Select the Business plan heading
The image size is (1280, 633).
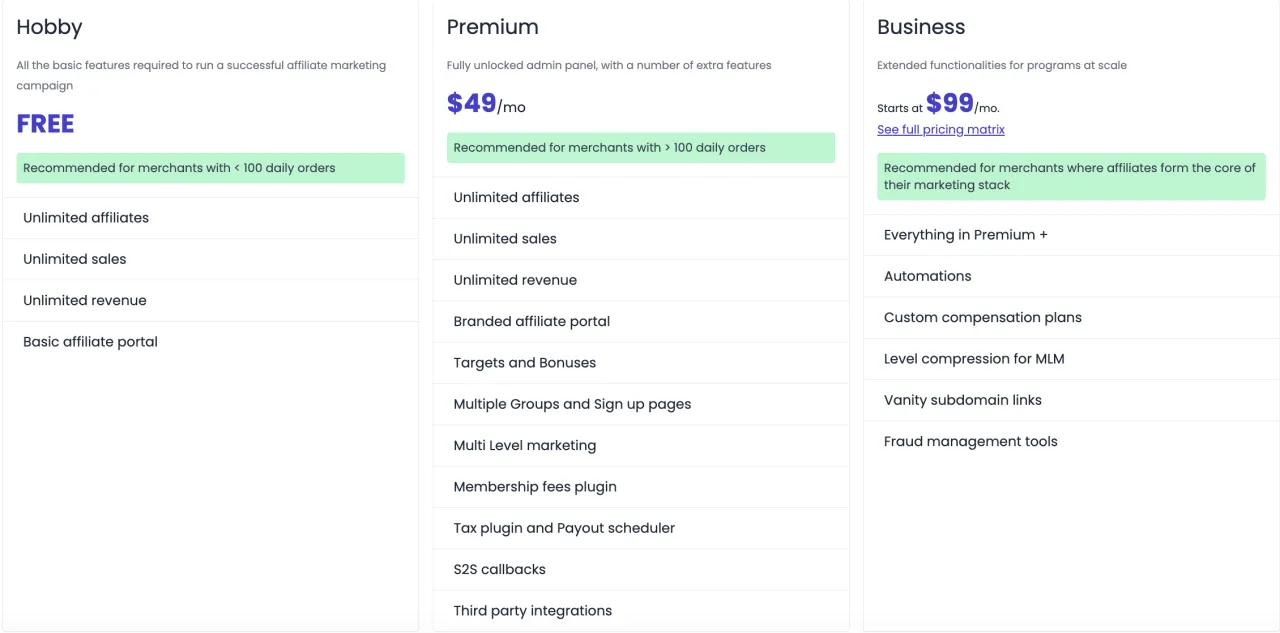tap(921, 27)
